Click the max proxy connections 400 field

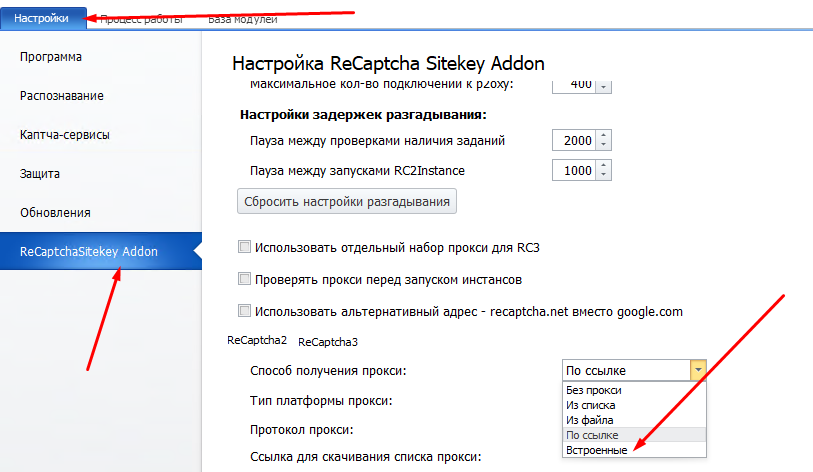point(574,86)
